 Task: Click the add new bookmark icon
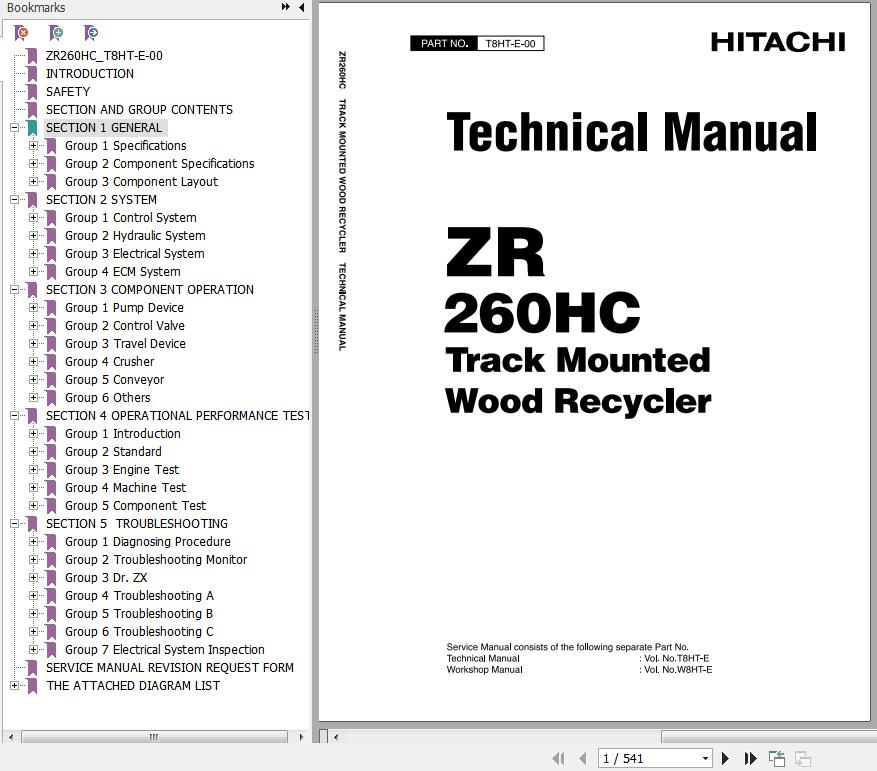click(55, 33)
